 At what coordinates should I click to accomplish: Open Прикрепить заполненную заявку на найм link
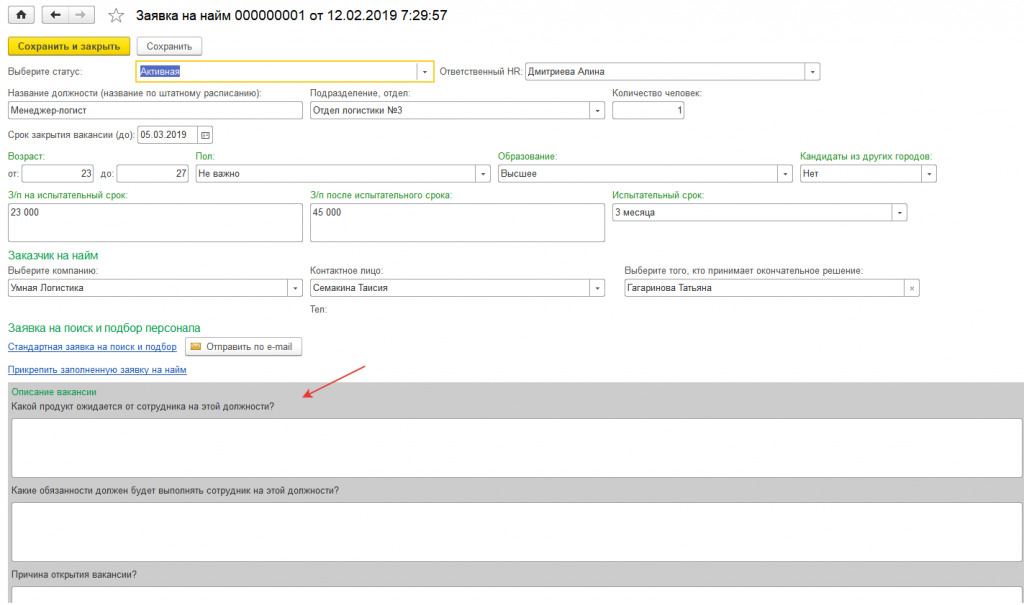[97, 370]
